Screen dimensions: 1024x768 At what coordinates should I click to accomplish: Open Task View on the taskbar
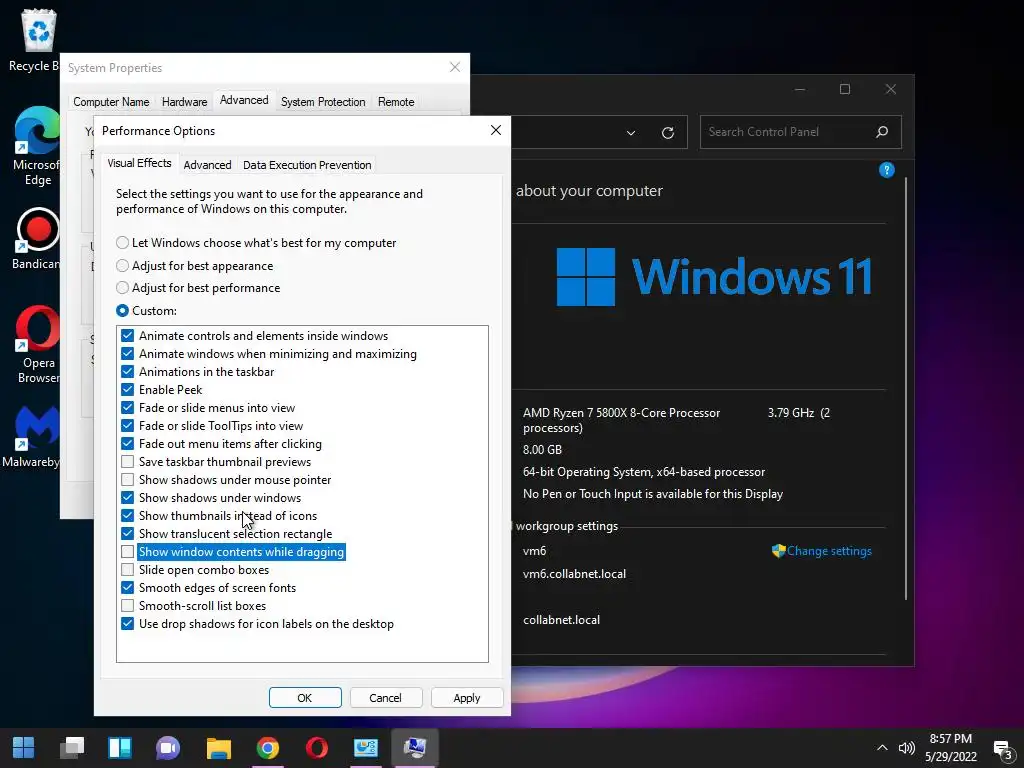[x=72, y=748]
